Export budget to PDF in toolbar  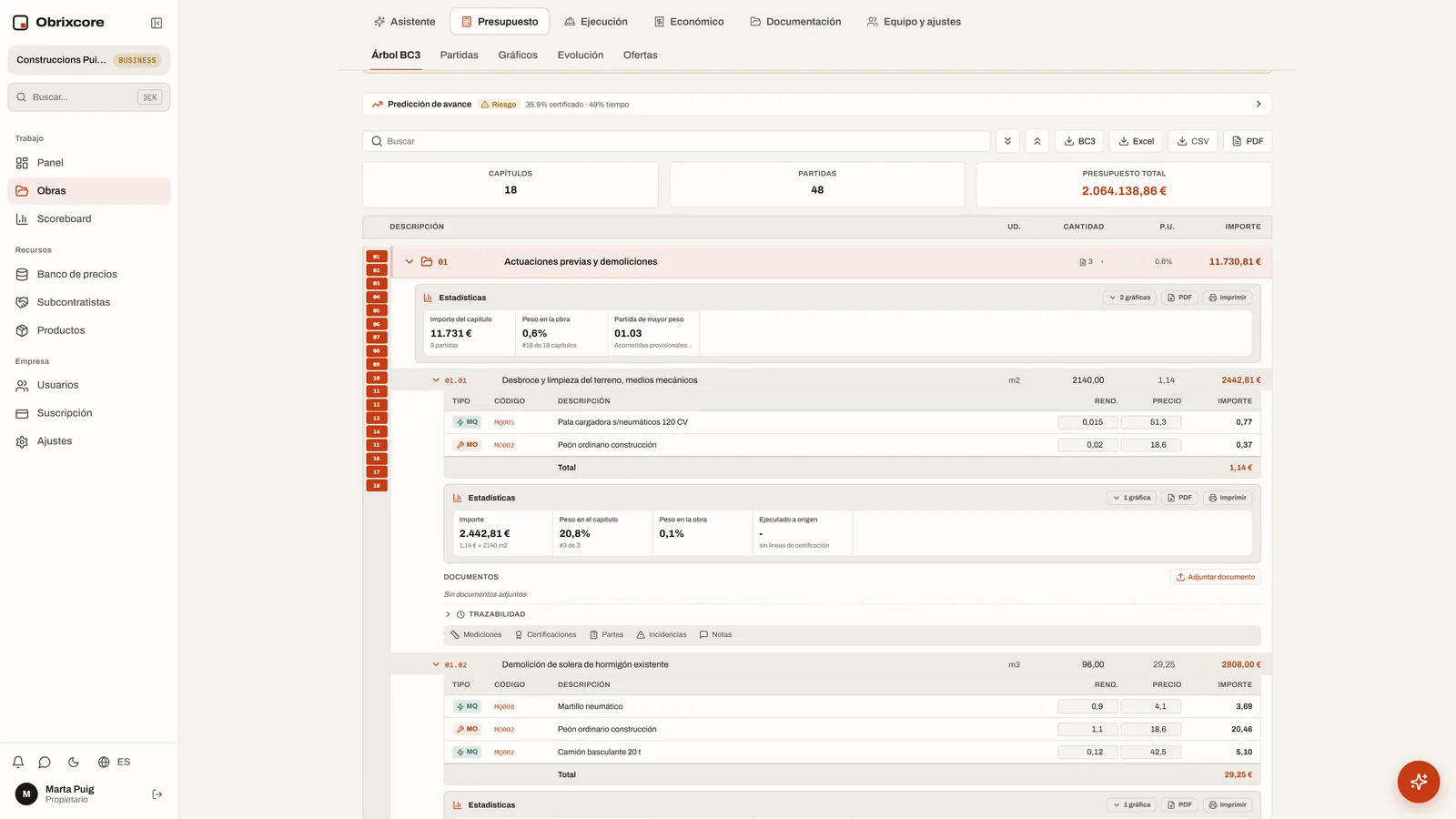click(x=1248, y=141)
